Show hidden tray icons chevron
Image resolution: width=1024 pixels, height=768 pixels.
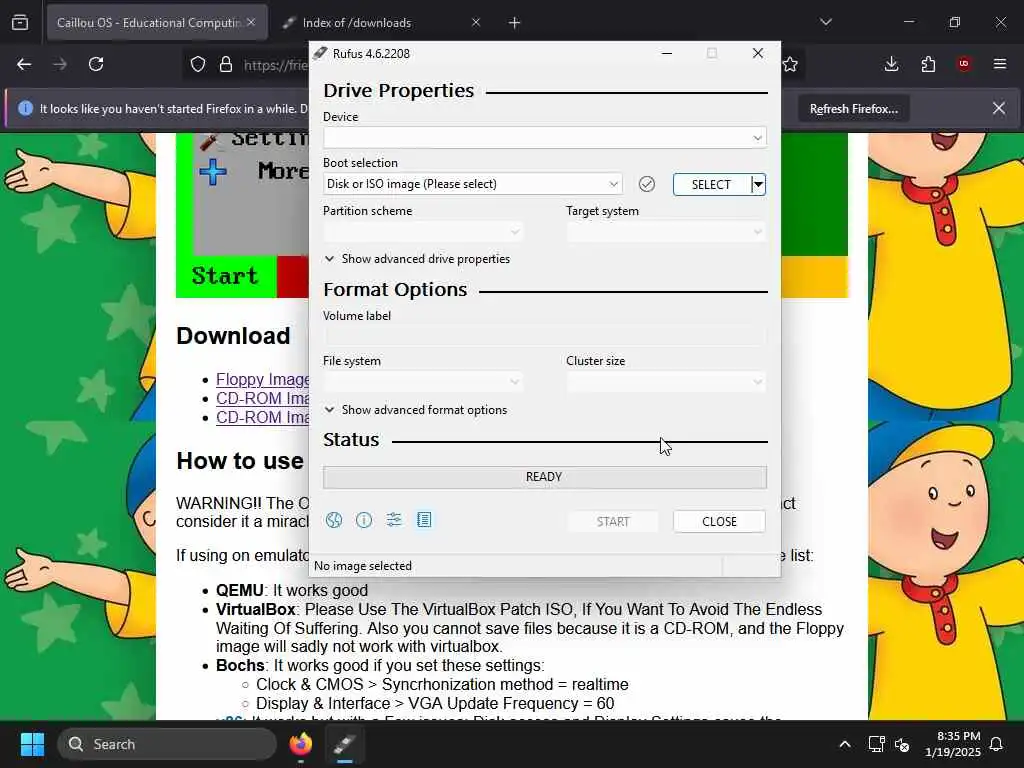pyautogui.click(x=844, y=744)
